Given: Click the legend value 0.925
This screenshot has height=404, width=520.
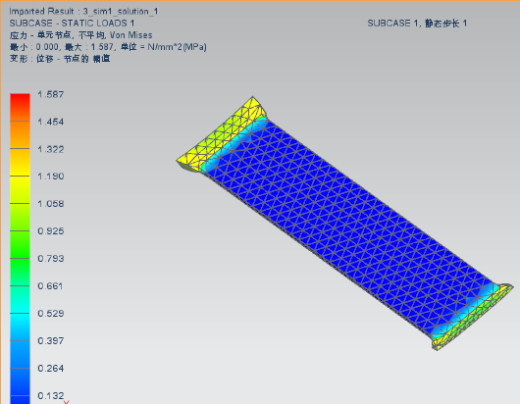Looking at the screenshot, I should pyautogui.click(x=50, y=231).
